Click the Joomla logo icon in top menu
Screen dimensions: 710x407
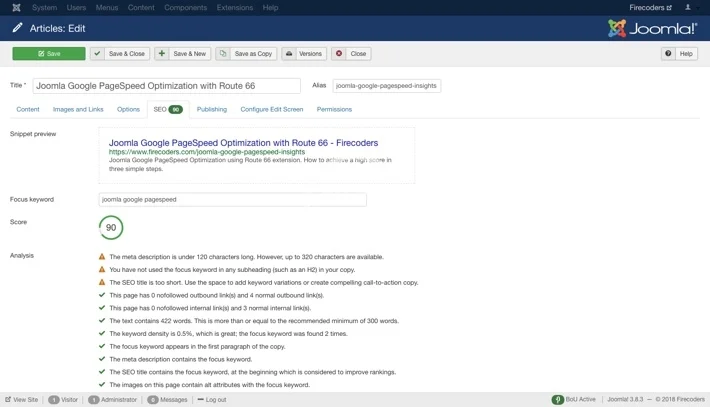tap(16, 8)
